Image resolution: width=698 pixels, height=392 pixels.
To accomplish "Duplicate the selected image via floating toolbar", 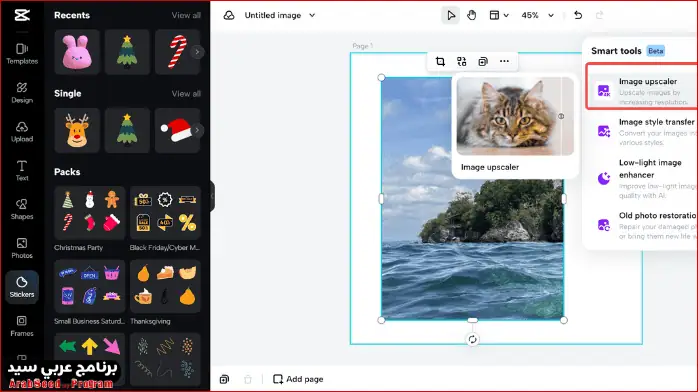I will point(483,61).
